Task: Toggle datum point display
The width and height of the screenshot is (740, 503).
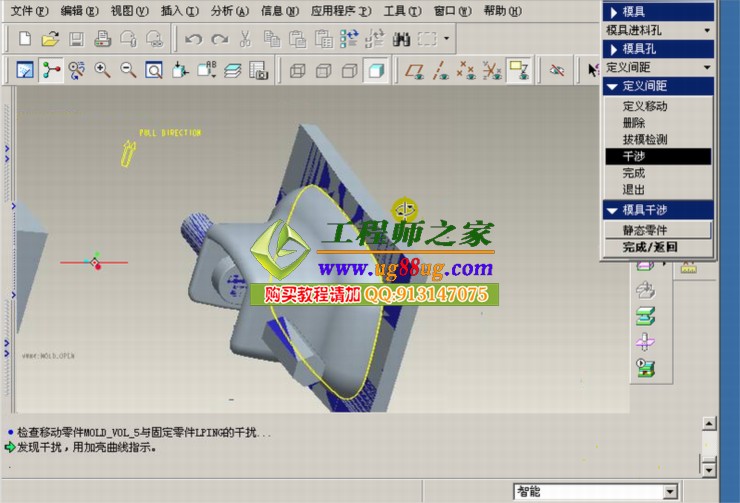Action: click(466, 70)
